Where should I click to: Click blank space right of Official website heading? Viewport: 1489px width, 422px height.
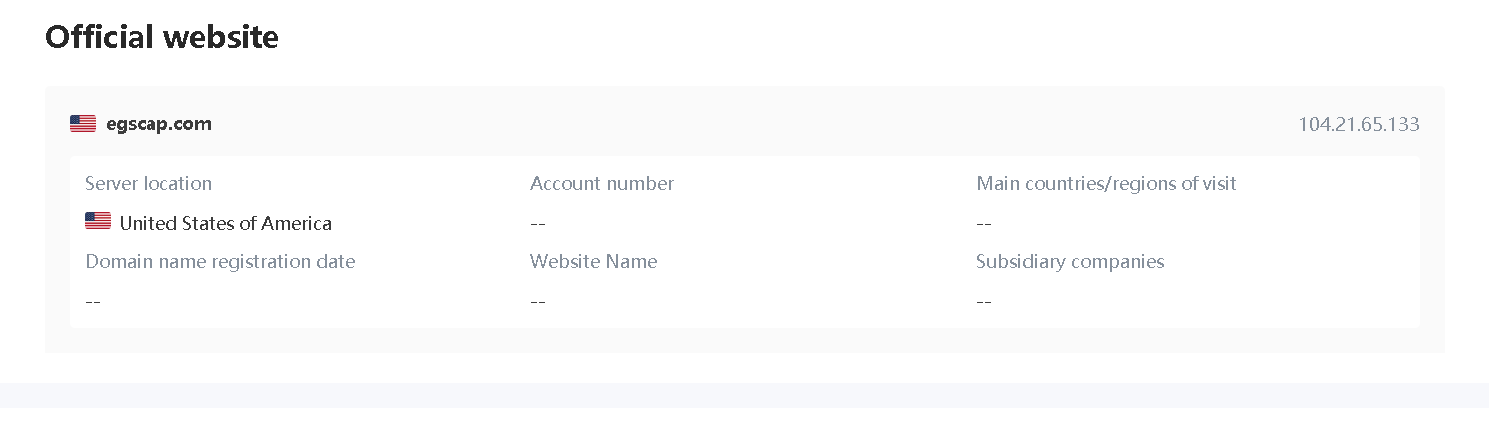[800, 37]
